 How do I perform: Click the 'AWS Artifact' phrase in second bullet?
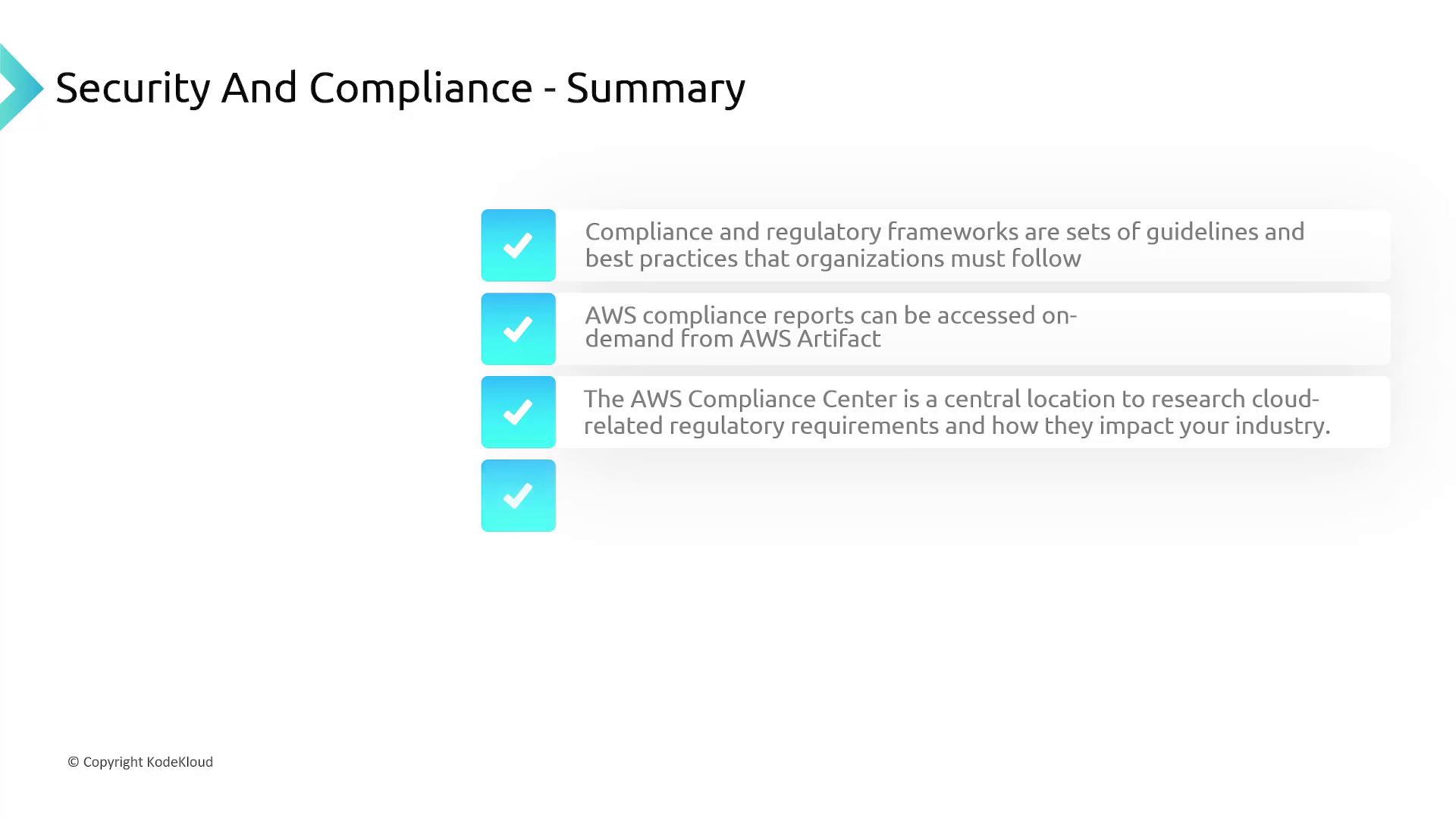coord(809,339)
